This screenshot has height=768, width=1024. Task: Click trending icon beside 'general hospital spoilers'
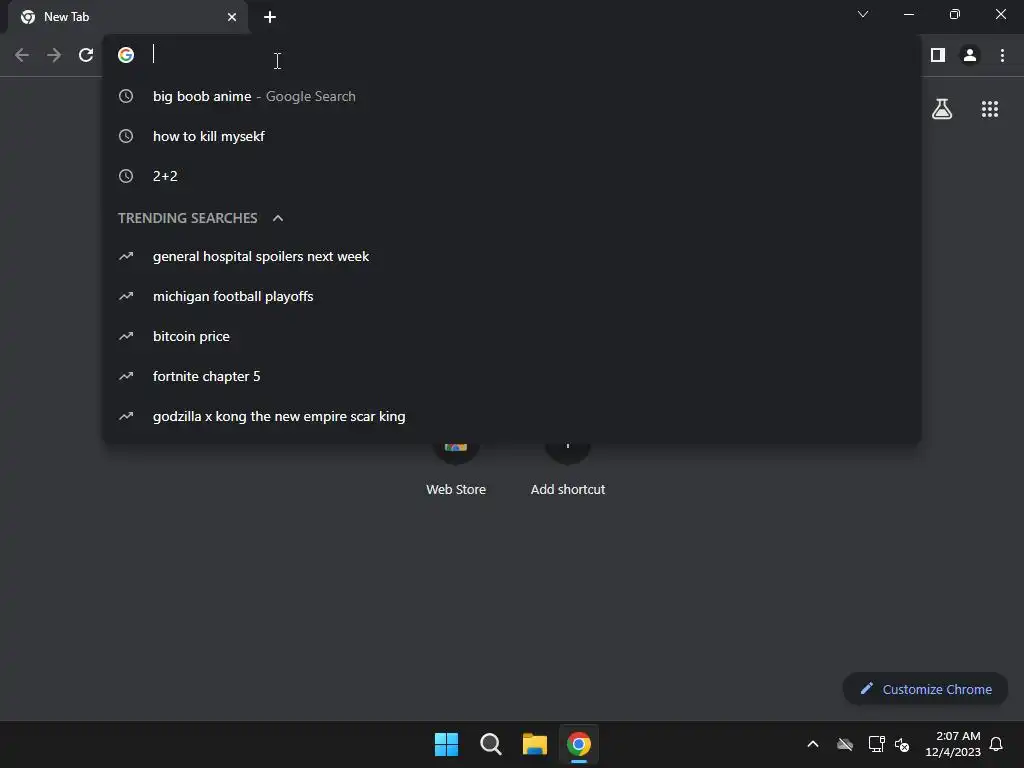[x=126, y=257]
